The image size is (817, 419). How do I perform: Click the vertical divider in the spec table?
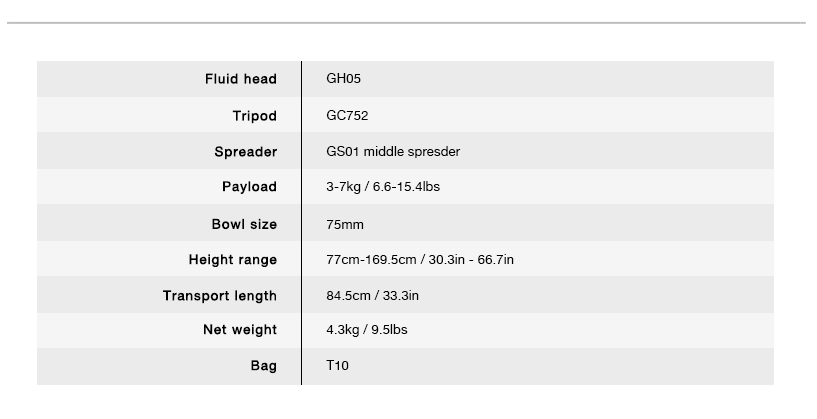coord(301,223)
